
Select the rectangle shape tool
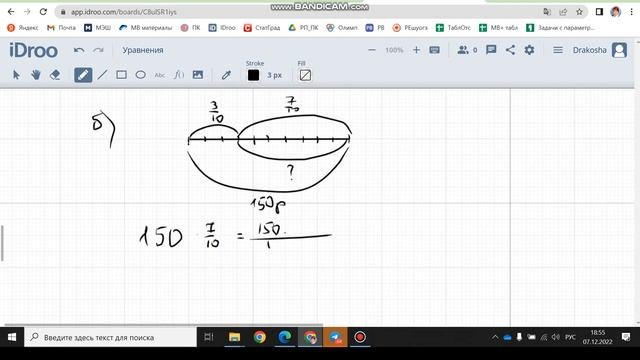coord(121,75)
